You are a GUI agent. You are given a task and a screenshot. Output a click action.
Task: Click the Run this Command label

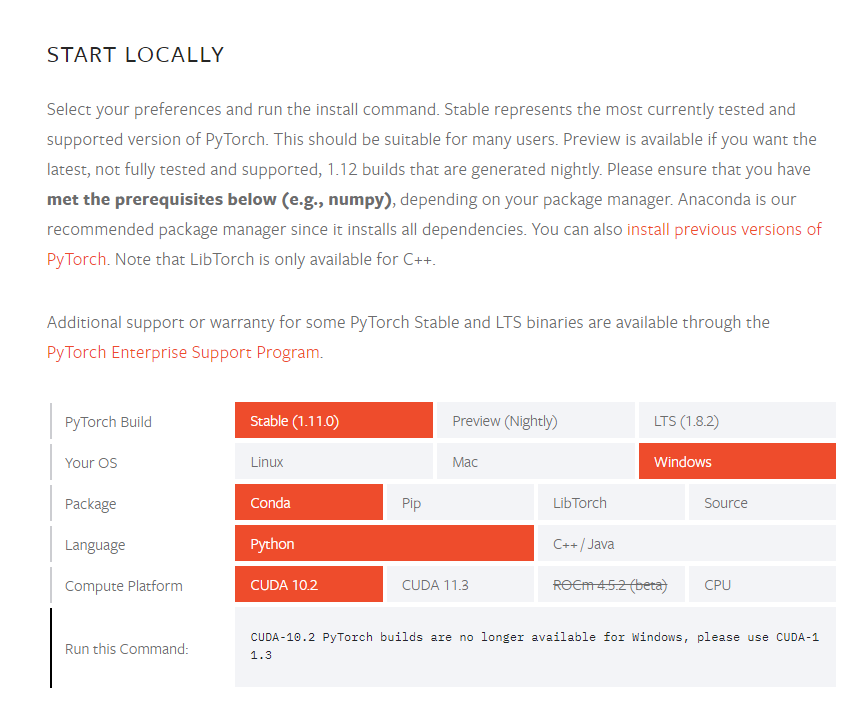(x=127, y=649)
